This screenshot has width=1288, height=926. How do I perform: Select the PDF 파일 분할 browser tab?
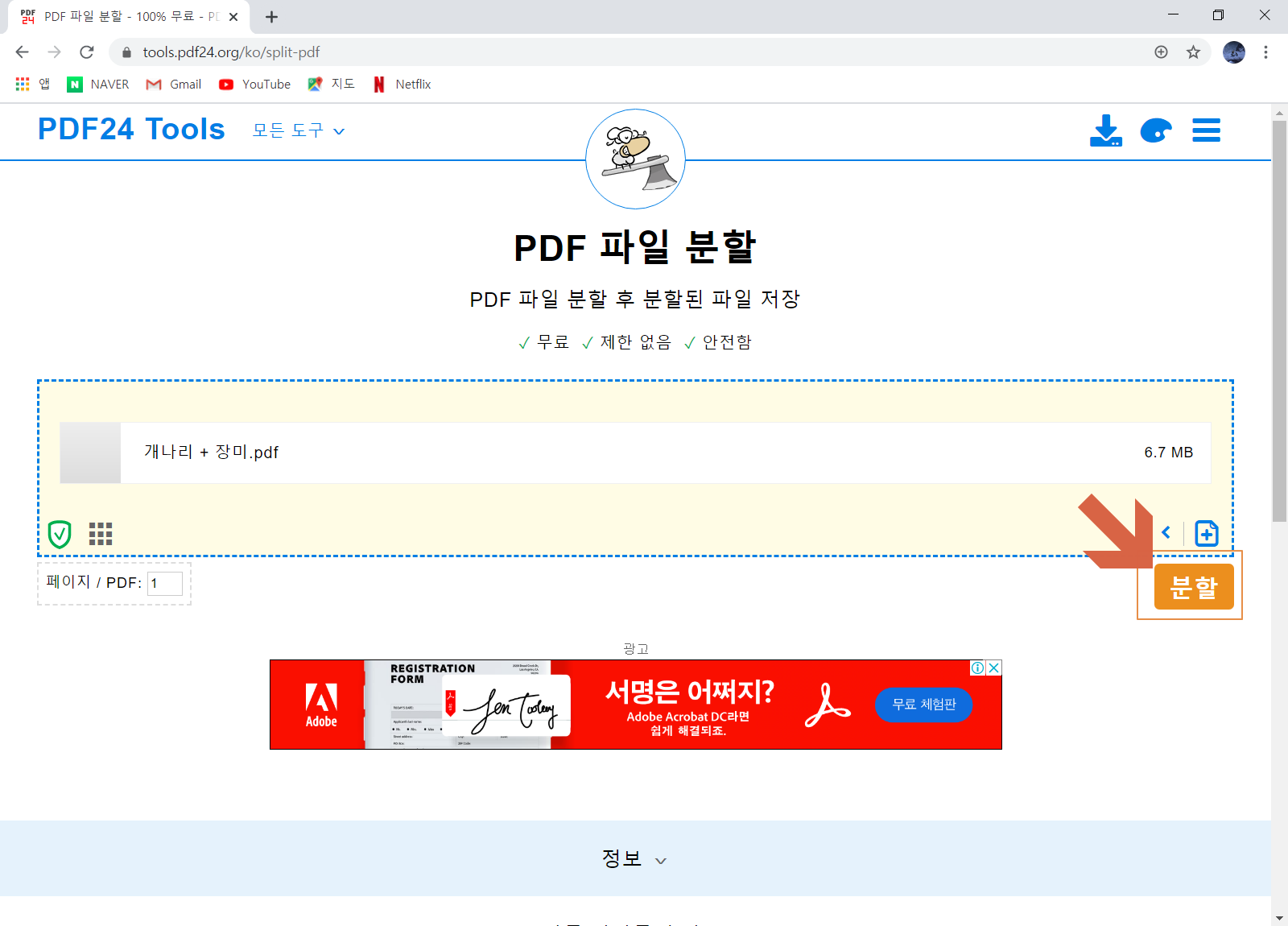point(129,17)
